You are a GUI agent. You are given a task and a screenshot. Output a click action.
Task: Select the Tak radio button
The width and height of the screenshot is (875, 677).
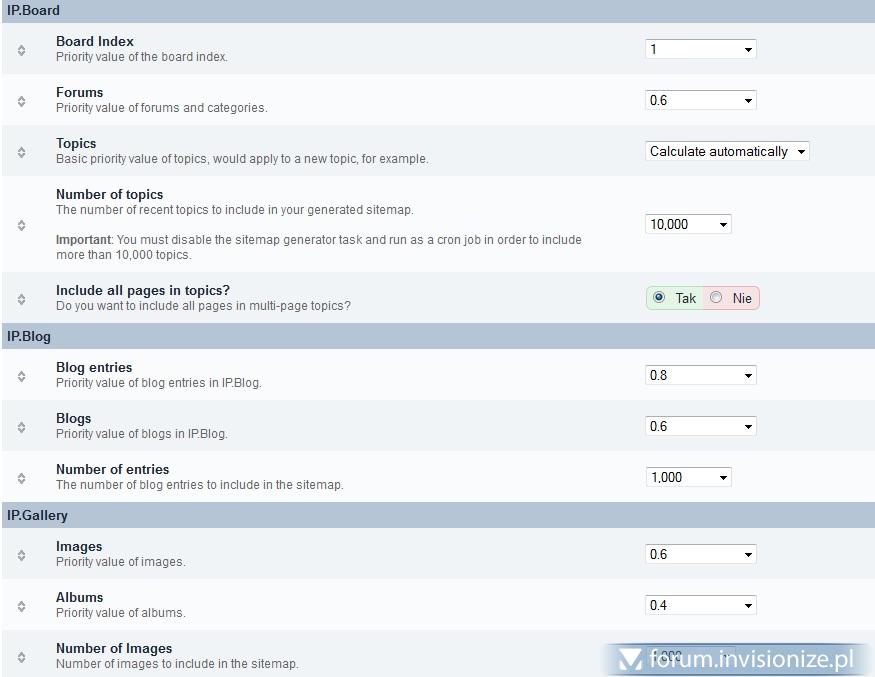tap(659, 298)
